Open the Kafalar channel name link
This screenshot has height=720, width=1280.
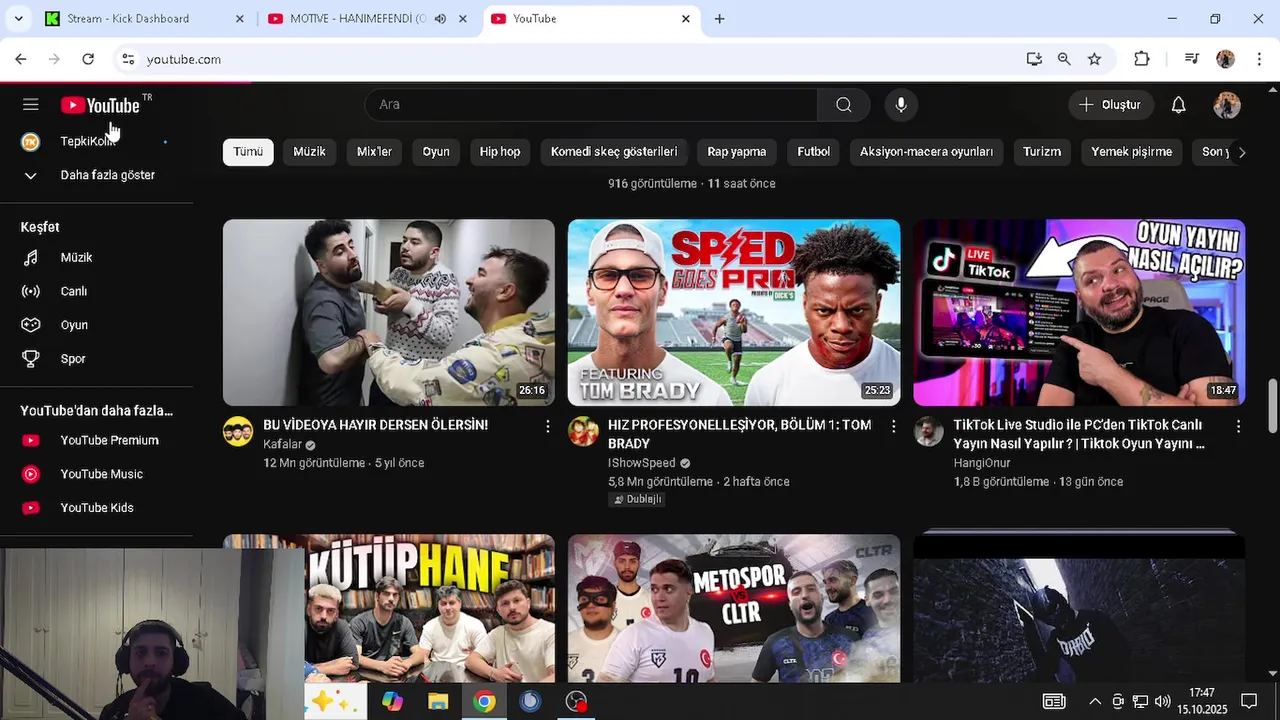(x=282, y=444)
